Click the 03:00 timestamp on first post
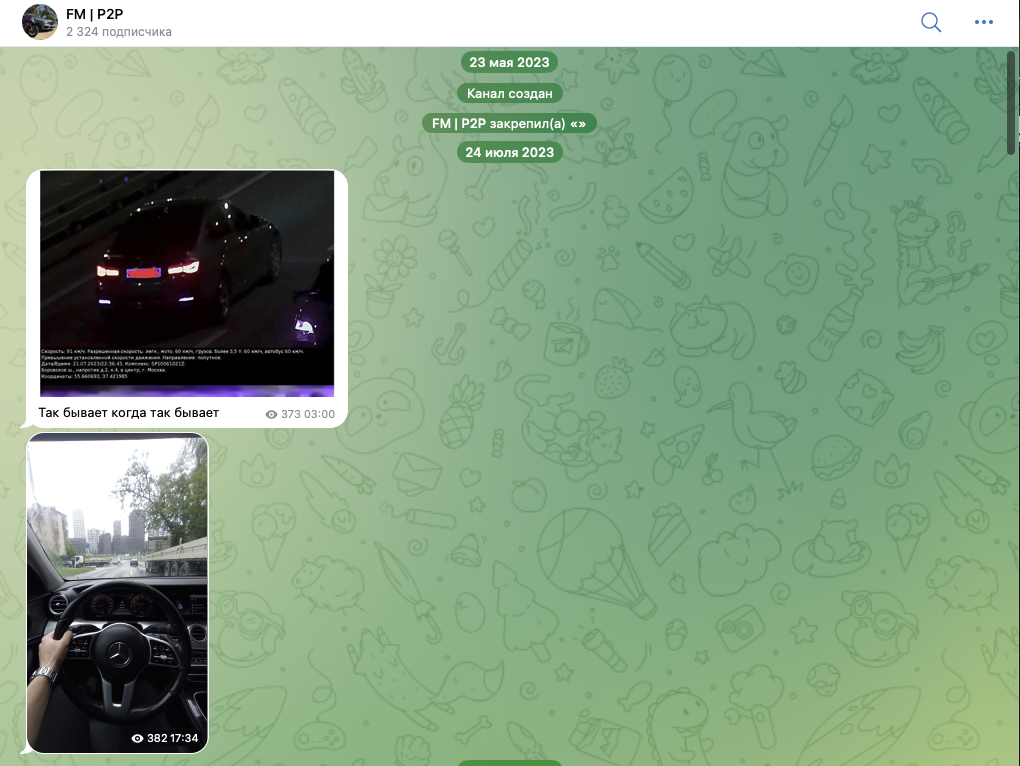 [320, 414]
